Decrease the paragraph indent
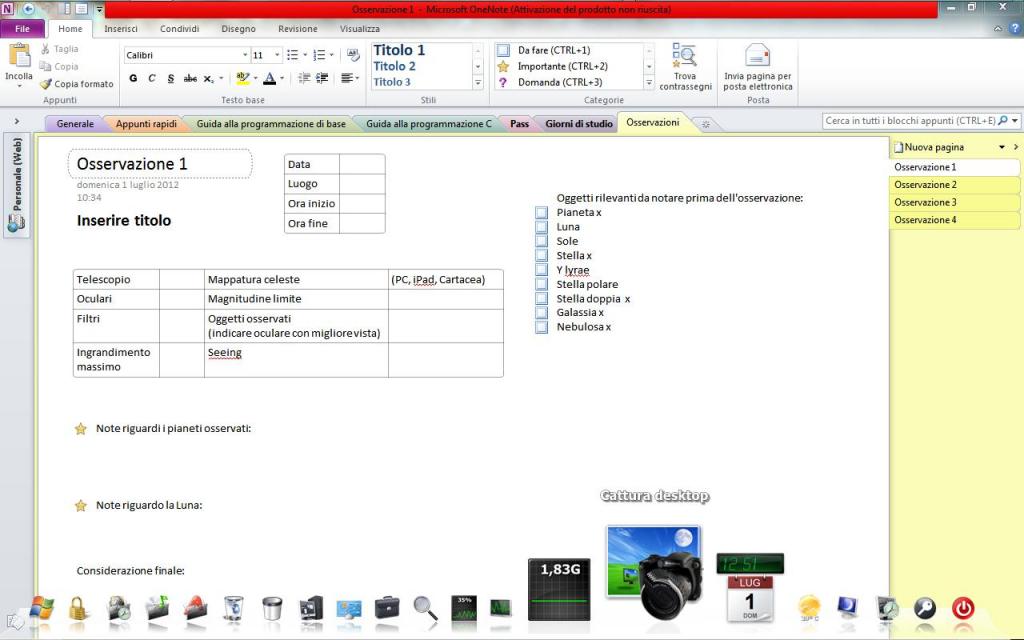 (x=304, y=78)
